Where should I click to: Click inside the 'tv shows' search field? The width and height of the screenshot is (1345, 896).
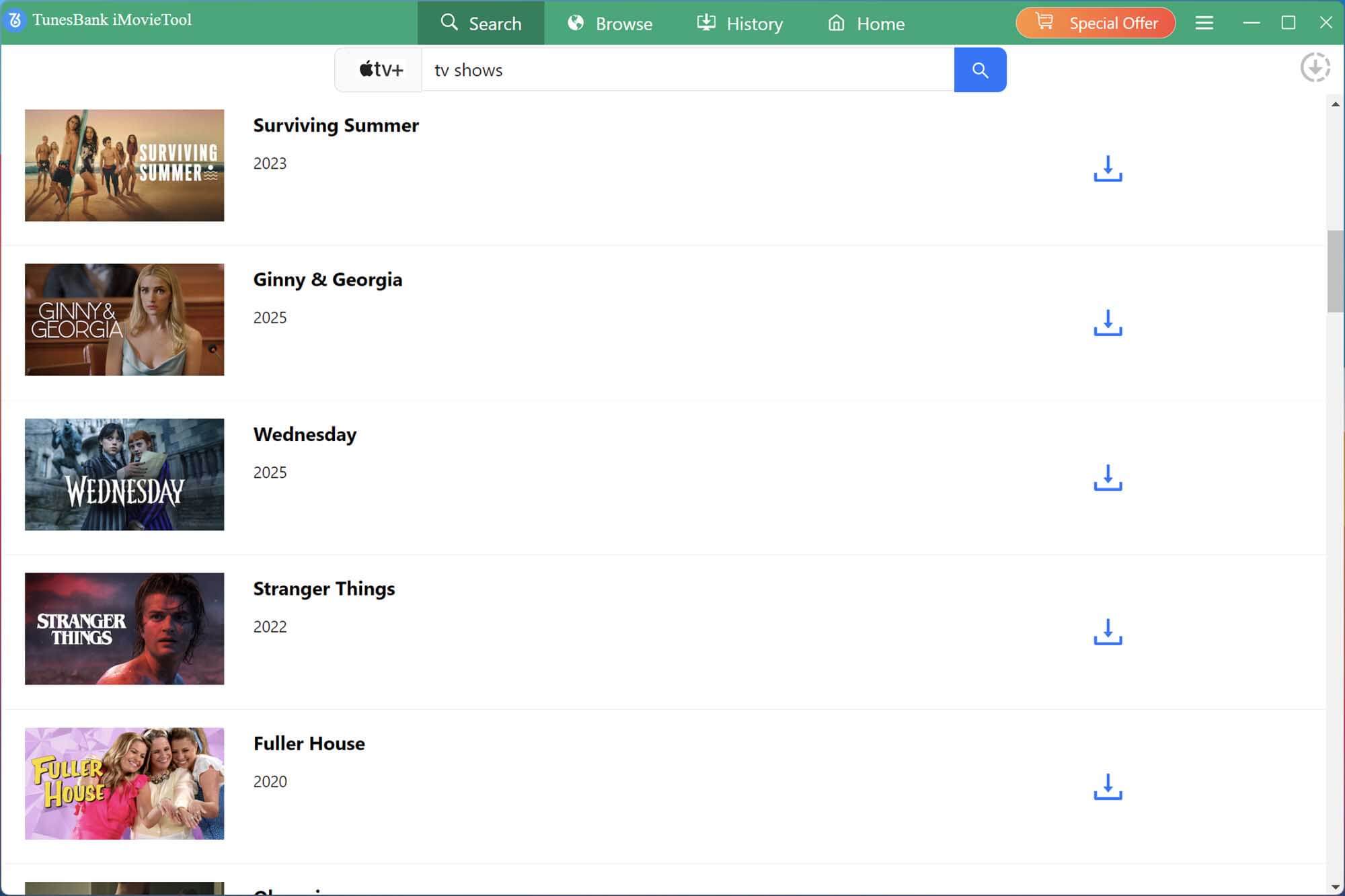pos(686,70)
